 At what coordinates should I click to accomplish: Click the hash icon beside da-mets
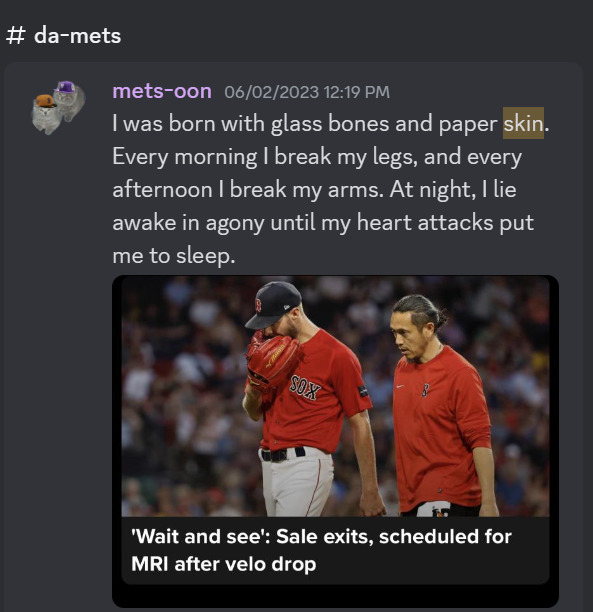click(16, 36)
